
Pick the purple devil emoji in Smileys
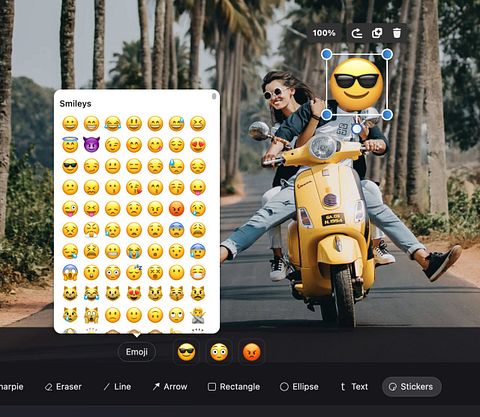click(91, 145)
